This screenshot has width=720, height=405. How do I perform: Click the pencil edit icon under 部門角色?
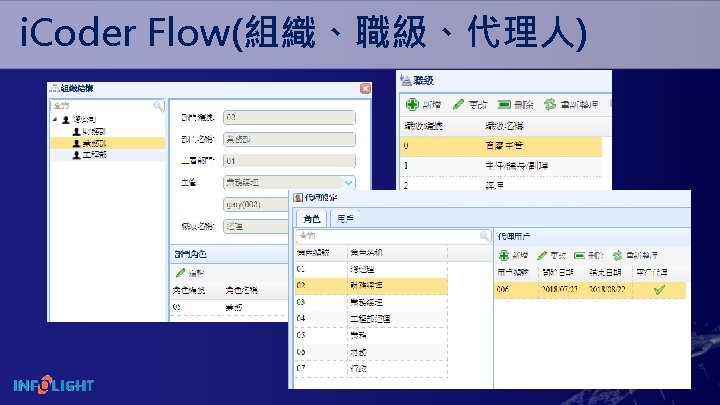coord(180,273)
